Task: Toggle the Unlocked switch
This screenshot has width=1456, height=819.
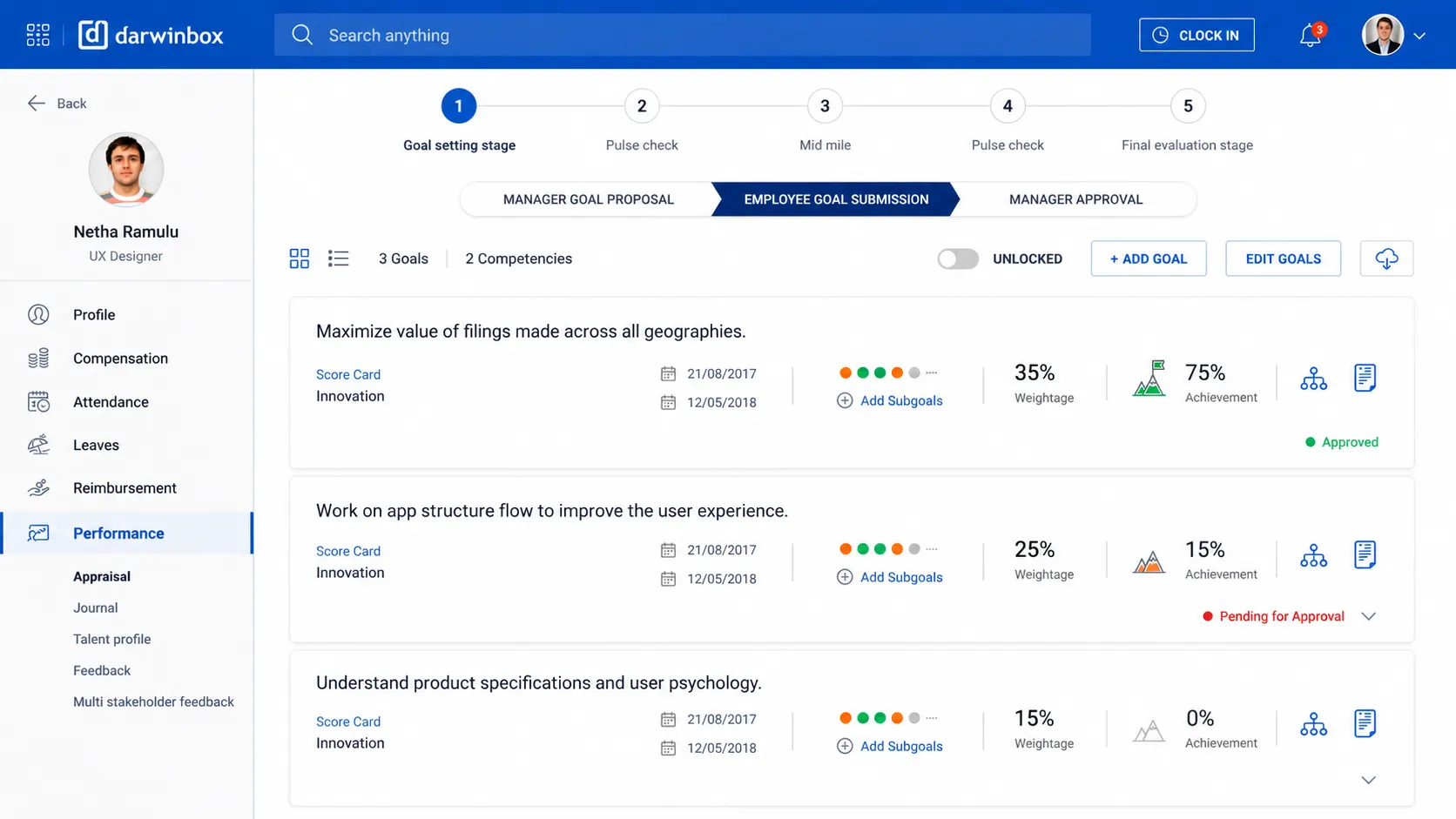Action: coord(958,258)
